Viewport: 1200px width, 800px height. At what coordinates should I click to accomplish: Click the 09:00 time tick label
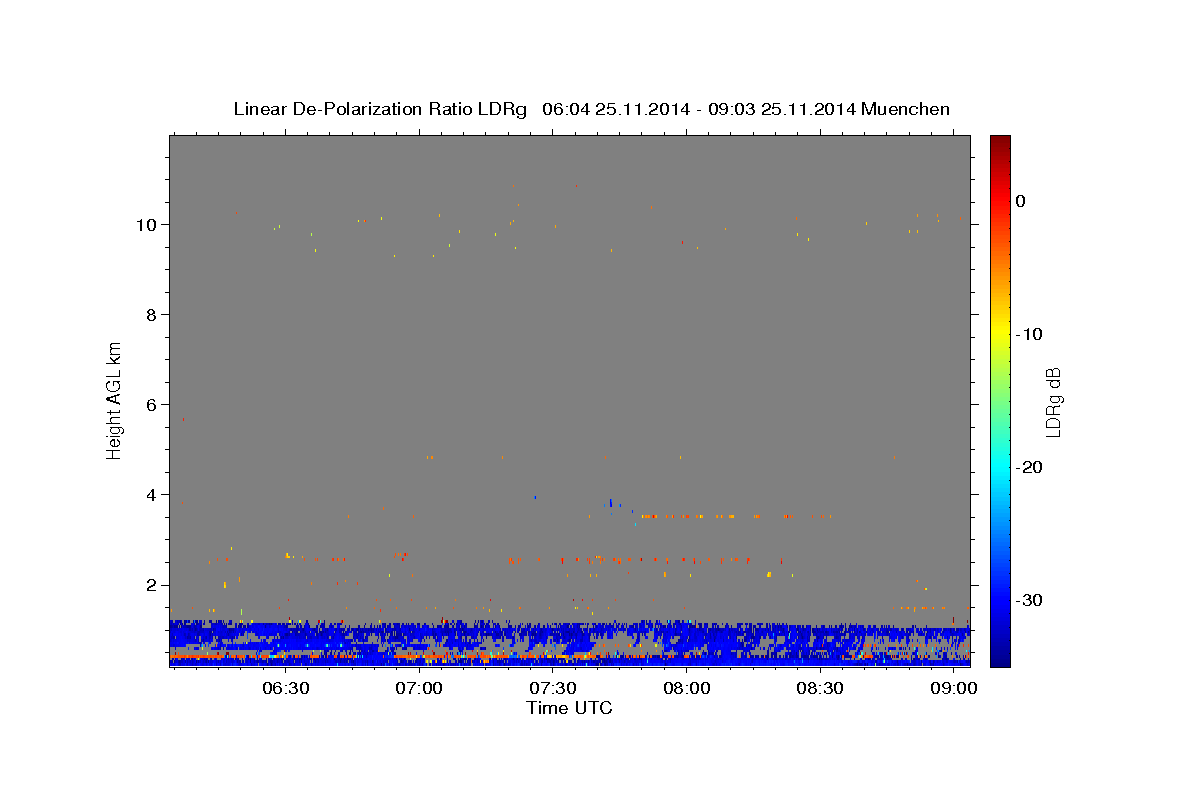coord(954,689)
